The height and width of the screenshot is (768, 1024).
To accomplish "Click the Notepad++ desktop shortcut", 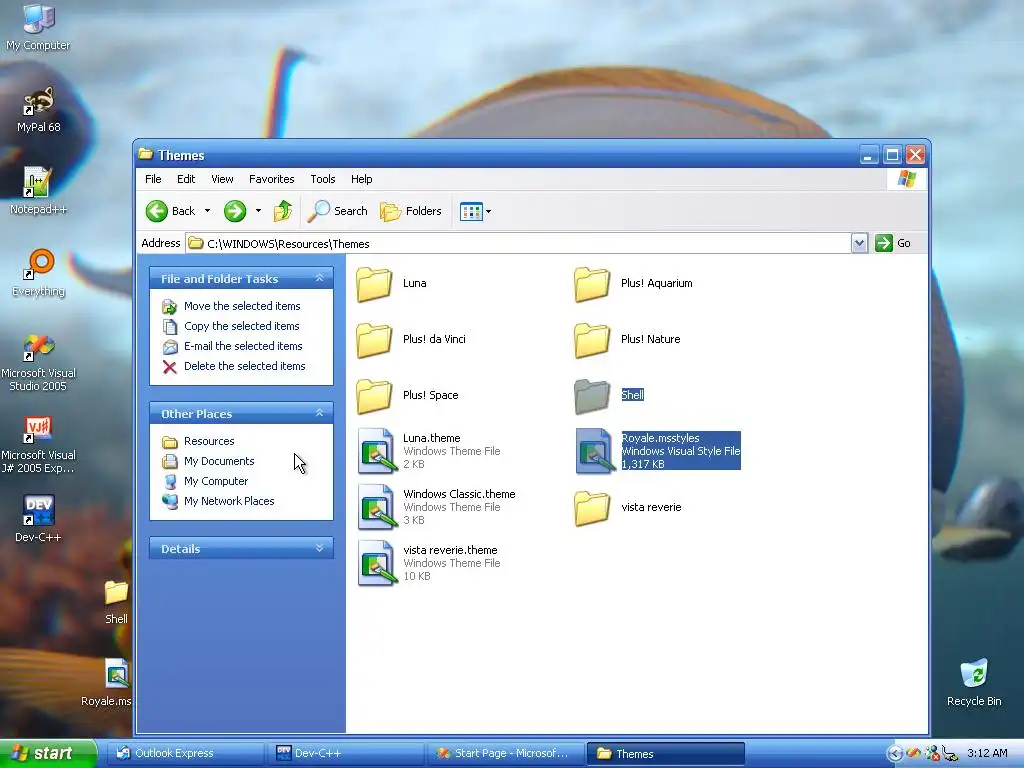I will [39, 191].
